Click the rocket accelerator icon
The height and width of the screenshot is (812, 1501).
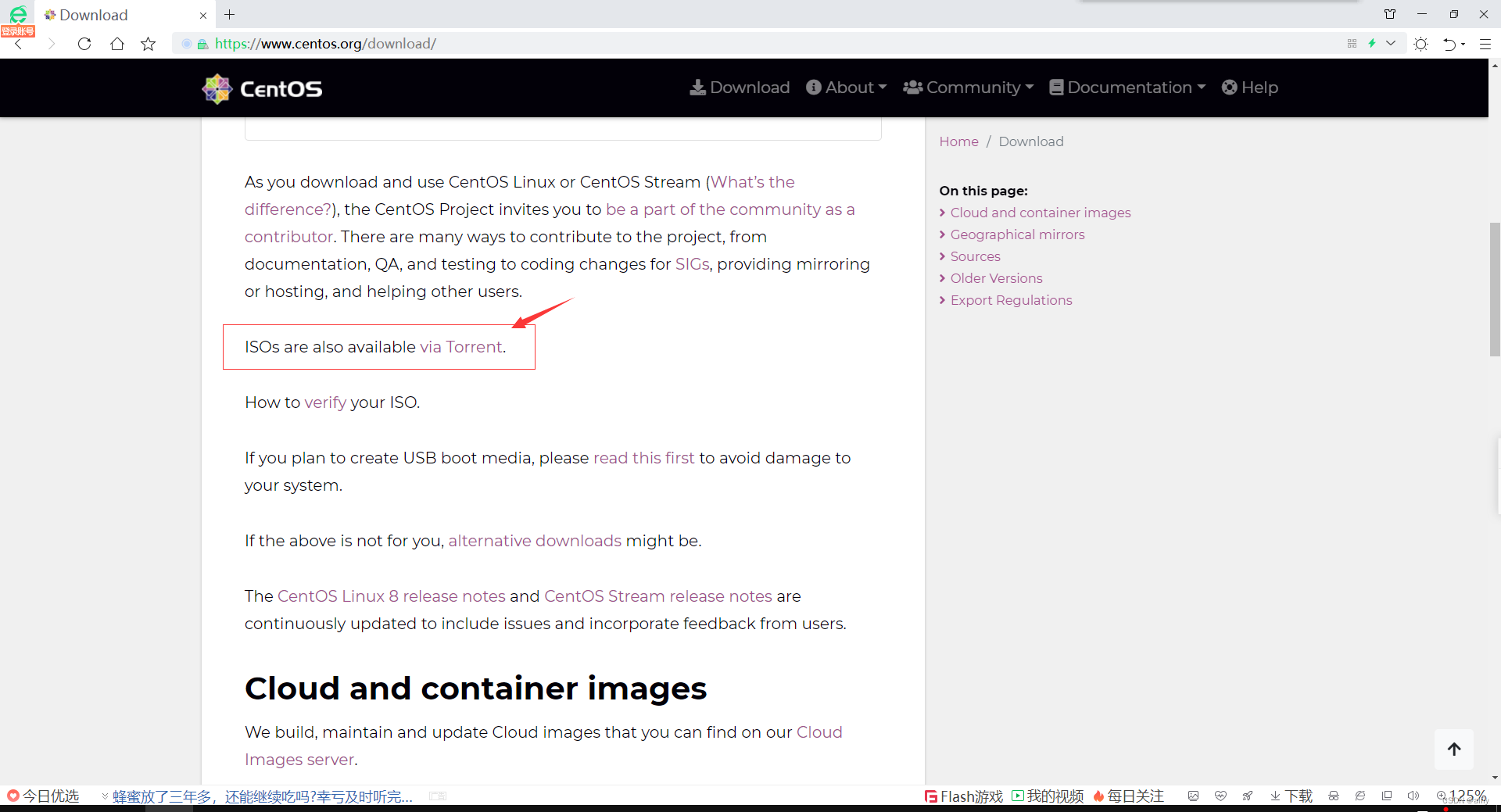pyautogui.click(x=1248, y=796)
